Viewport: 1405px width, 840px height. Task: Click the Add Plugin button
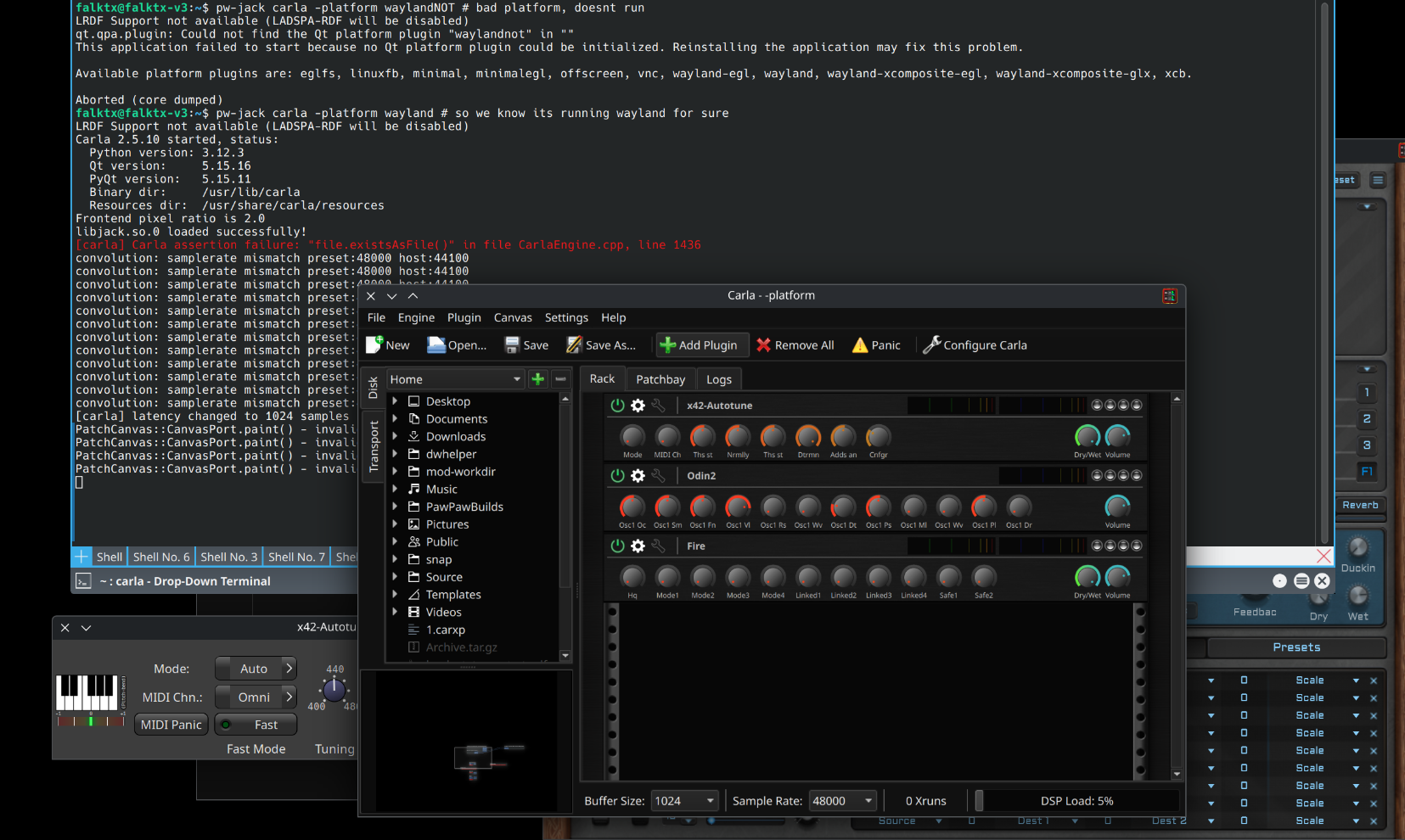[699, 344]
